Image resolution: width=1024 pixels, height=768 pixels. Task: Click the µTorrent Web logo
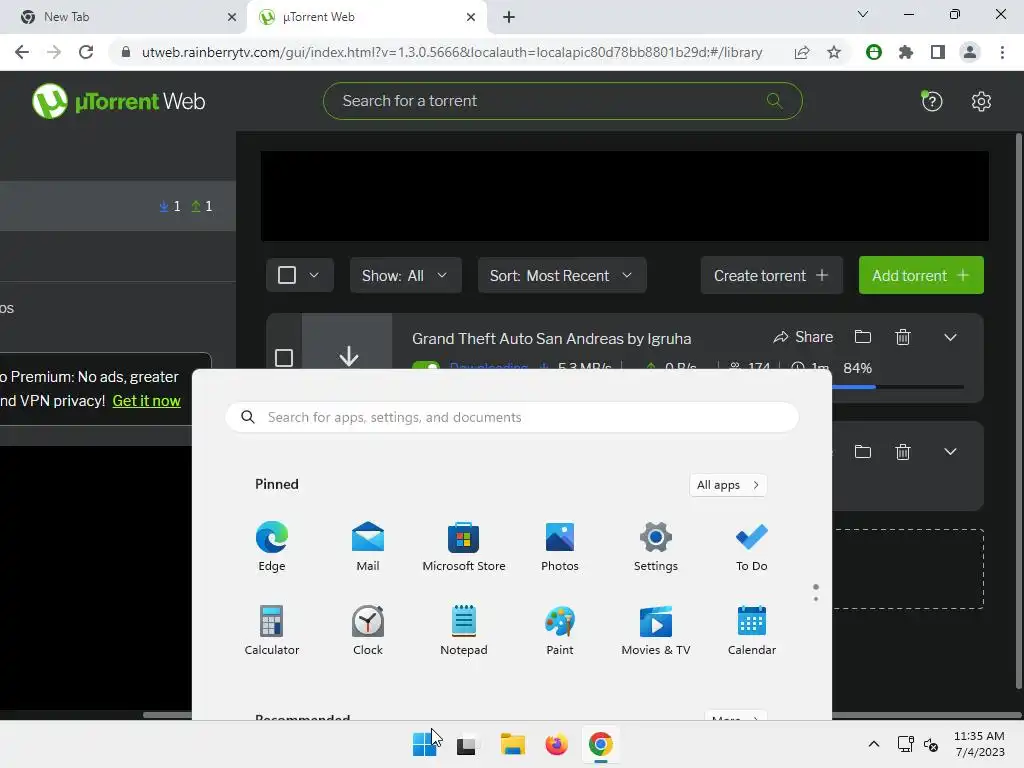pos(119,101)
